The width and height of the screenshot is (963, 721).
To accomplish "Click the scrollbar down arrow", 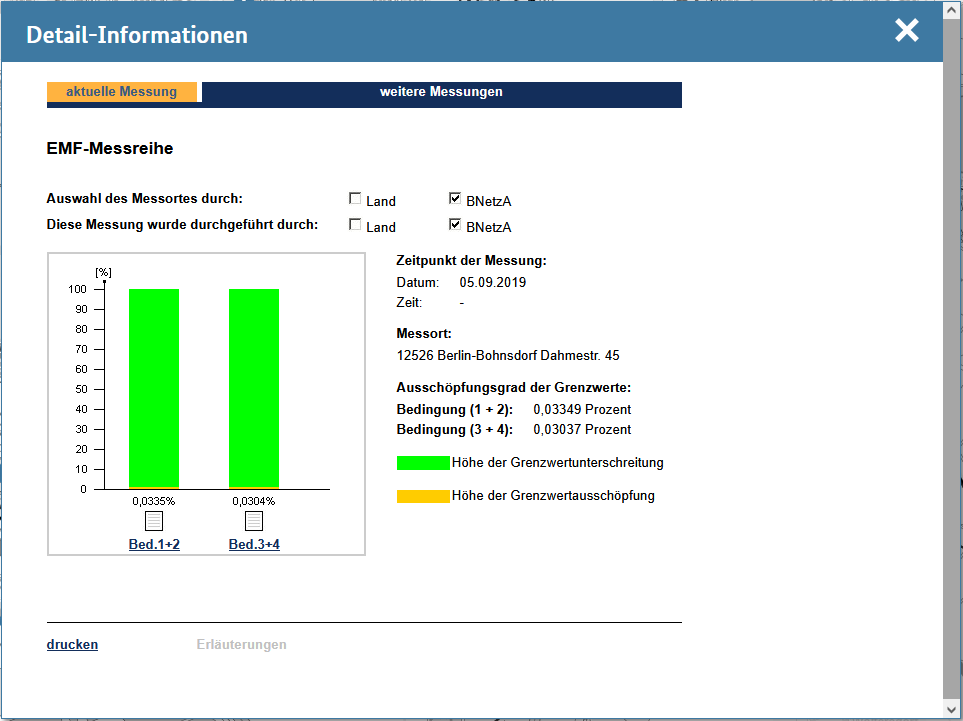I will (x=952, y=710).
